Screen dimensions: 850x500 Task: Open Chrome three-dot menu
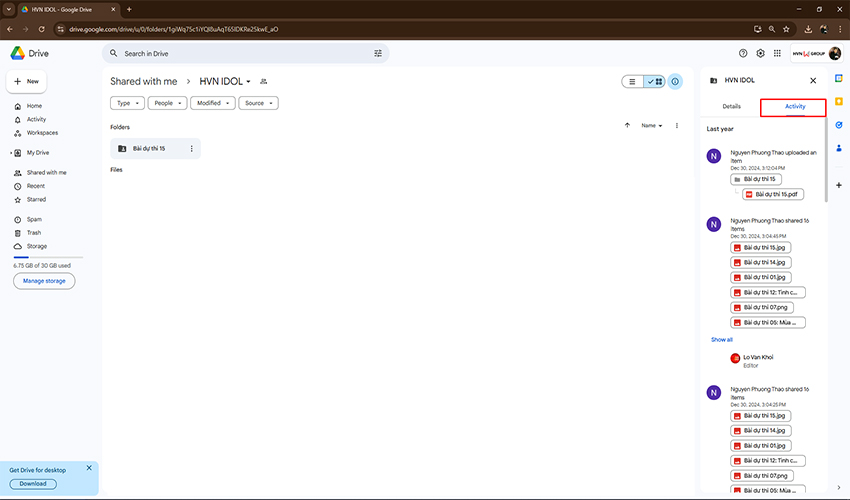pos(840,29)
